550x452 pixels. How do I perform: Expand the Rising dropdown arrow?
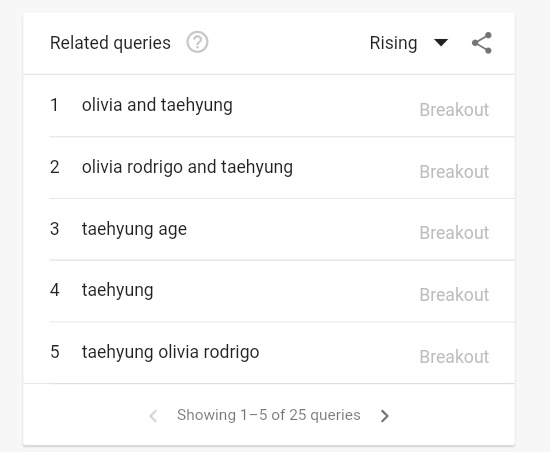(441, 42)
